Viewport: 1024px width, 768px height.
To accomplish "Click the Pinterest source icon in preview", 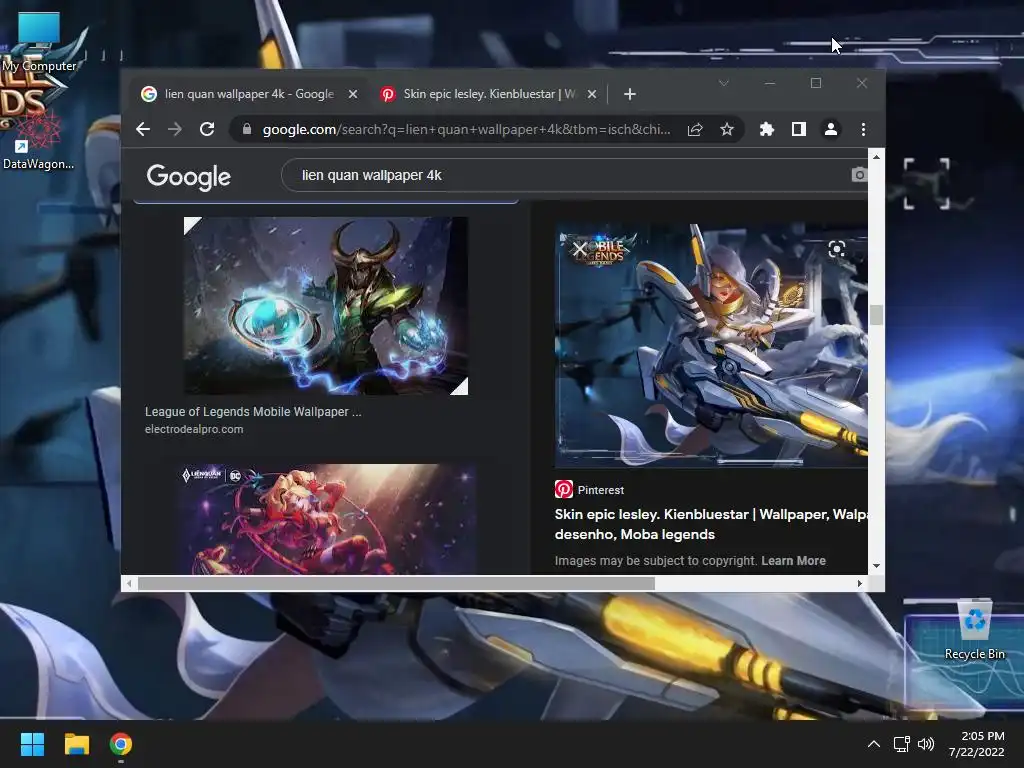I will point(564,489).
